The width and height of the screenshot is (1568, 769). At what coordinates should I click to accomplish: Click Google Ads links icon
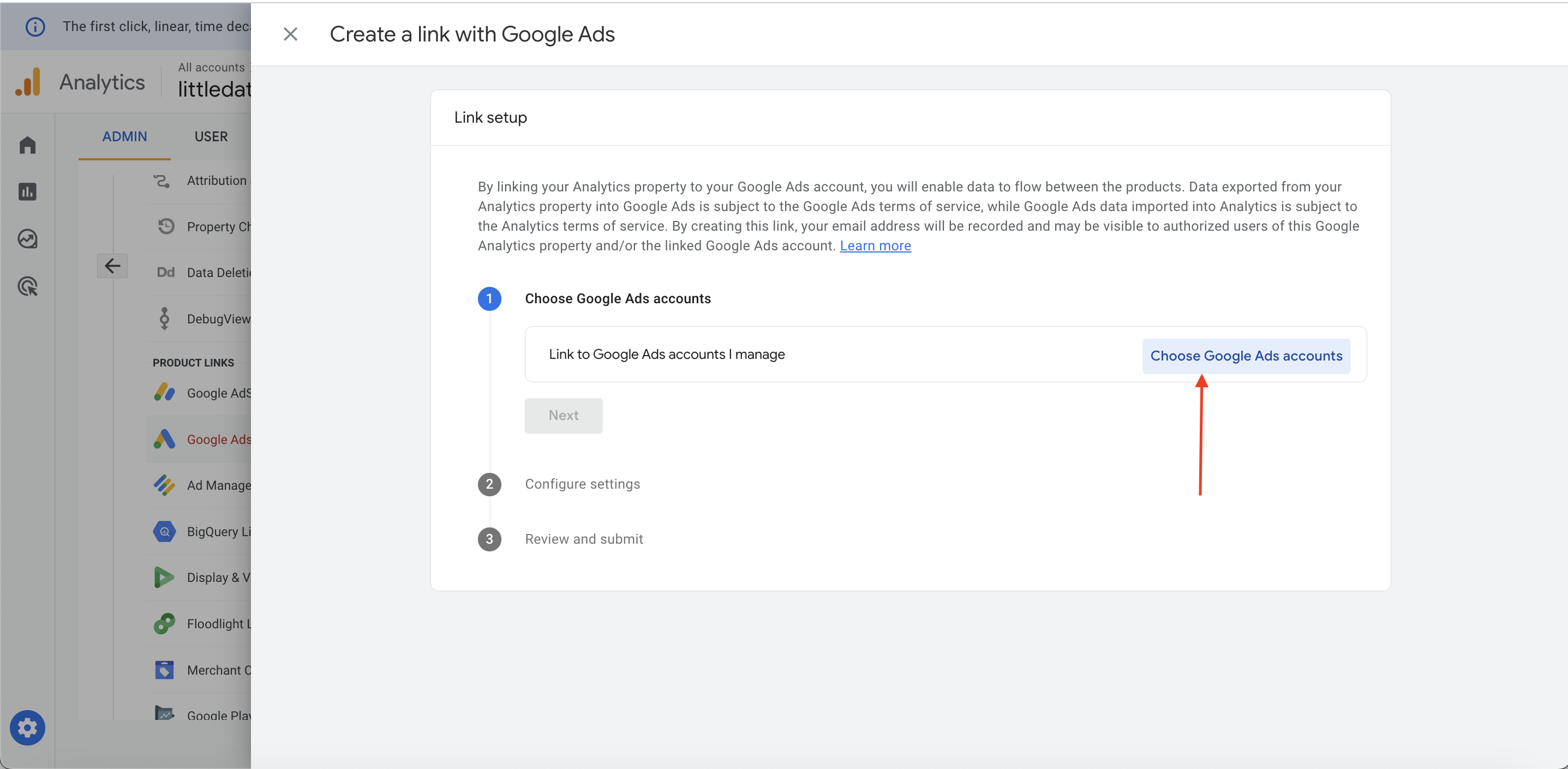point(164,438)
